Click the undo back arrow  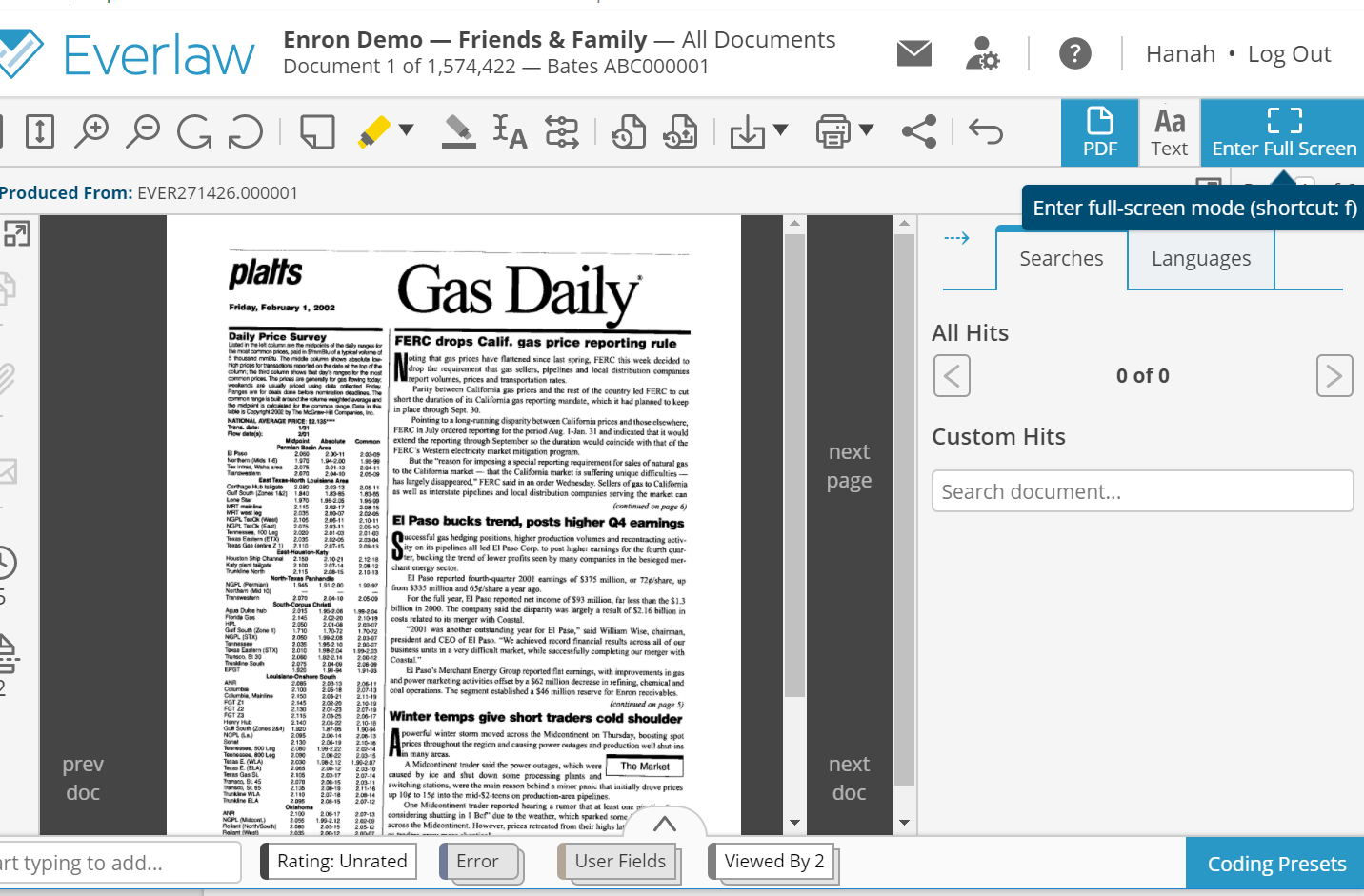click(986, 131)
